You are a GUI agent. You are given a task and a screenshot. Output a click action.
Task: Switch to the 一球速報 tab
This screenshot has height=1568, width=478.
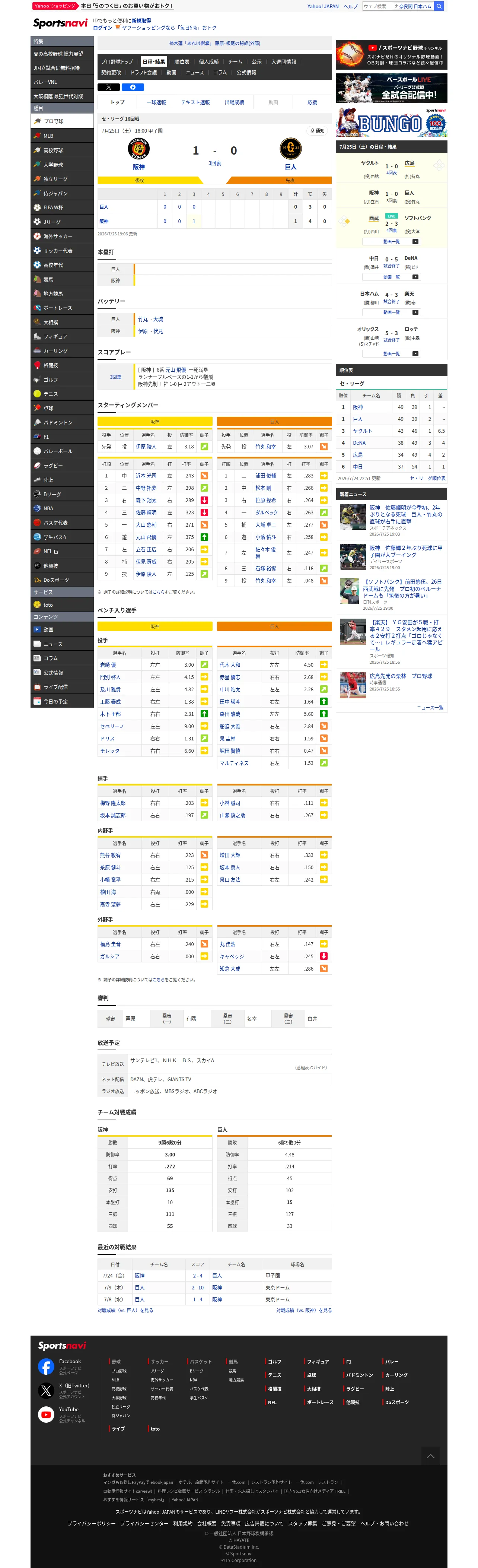[x=156, y=102]
